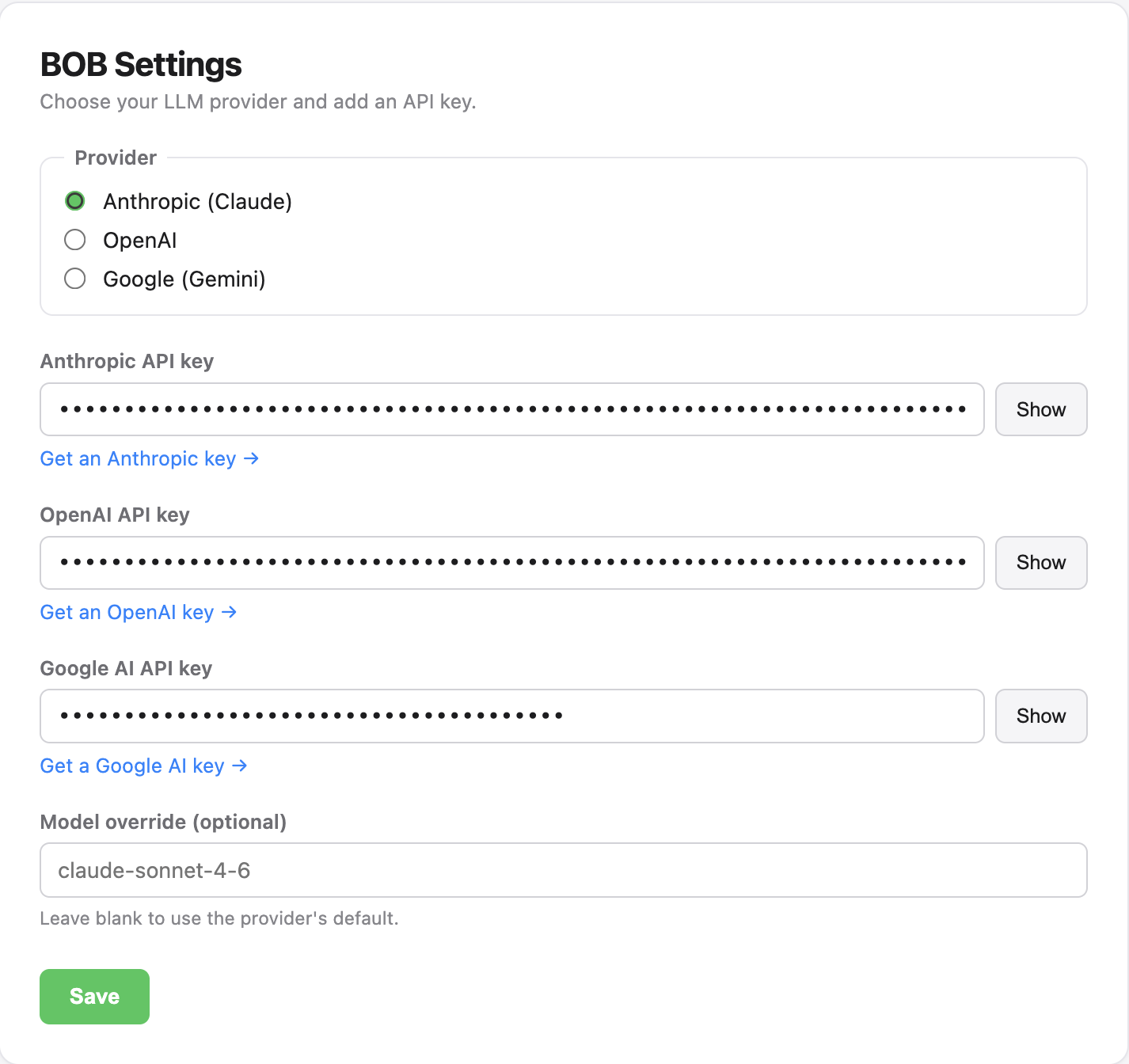Click the 'OpenAI API key' label
Image resolution: width=1129 pixels, height=1064 pixels.
coord(115,515)
